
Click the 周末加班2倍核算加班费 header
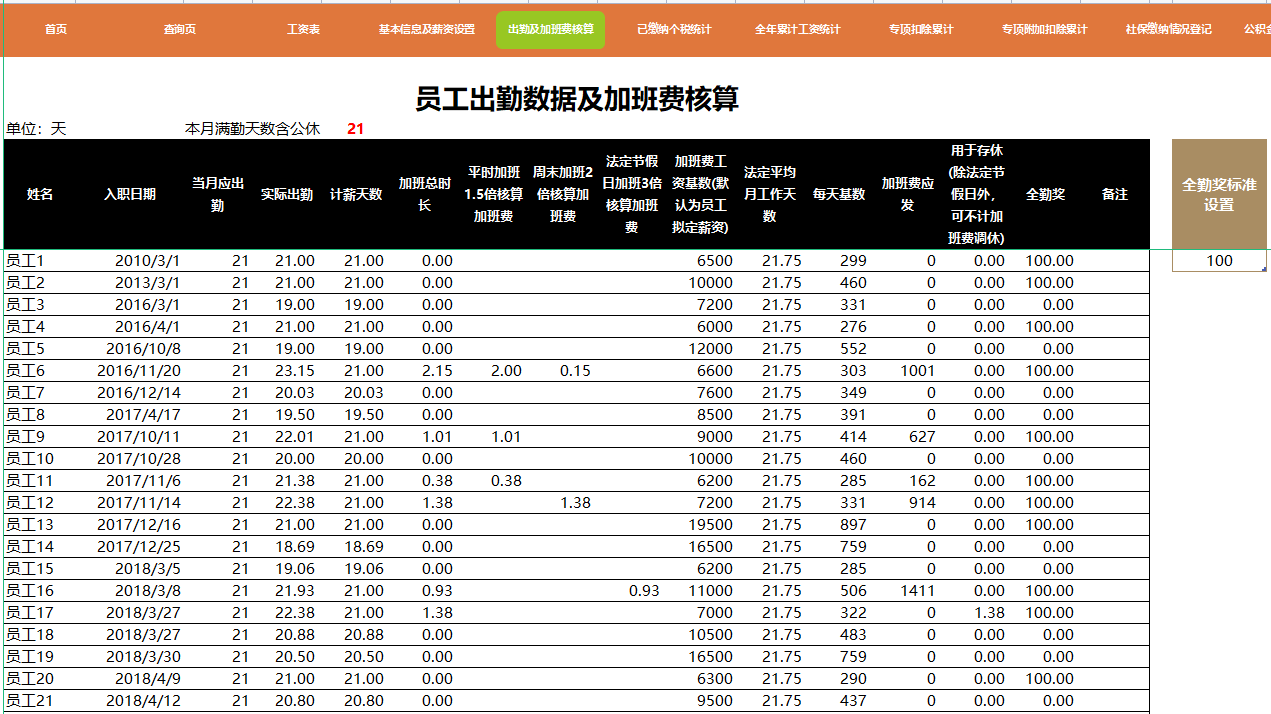click(x=562, y=194)
